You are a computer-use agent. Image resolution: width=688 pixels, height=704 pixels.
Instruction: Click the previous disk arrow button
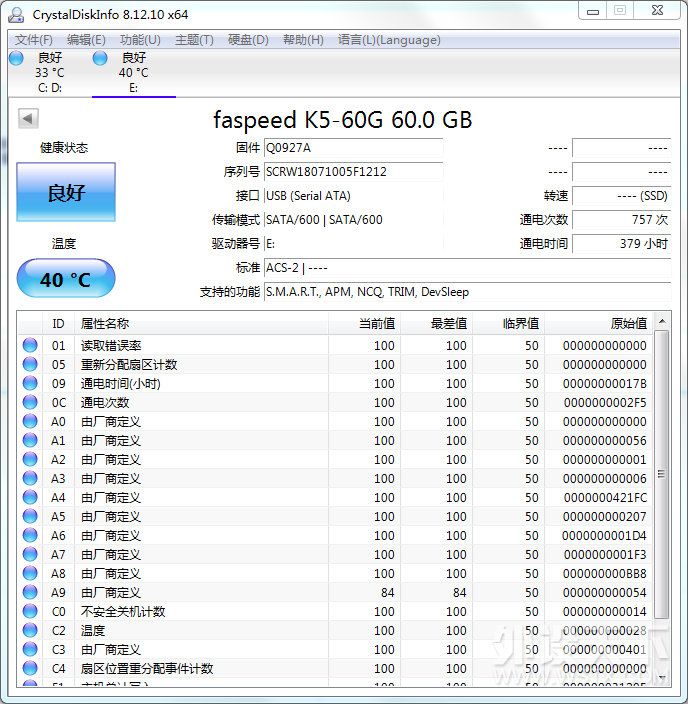(28, 119)
